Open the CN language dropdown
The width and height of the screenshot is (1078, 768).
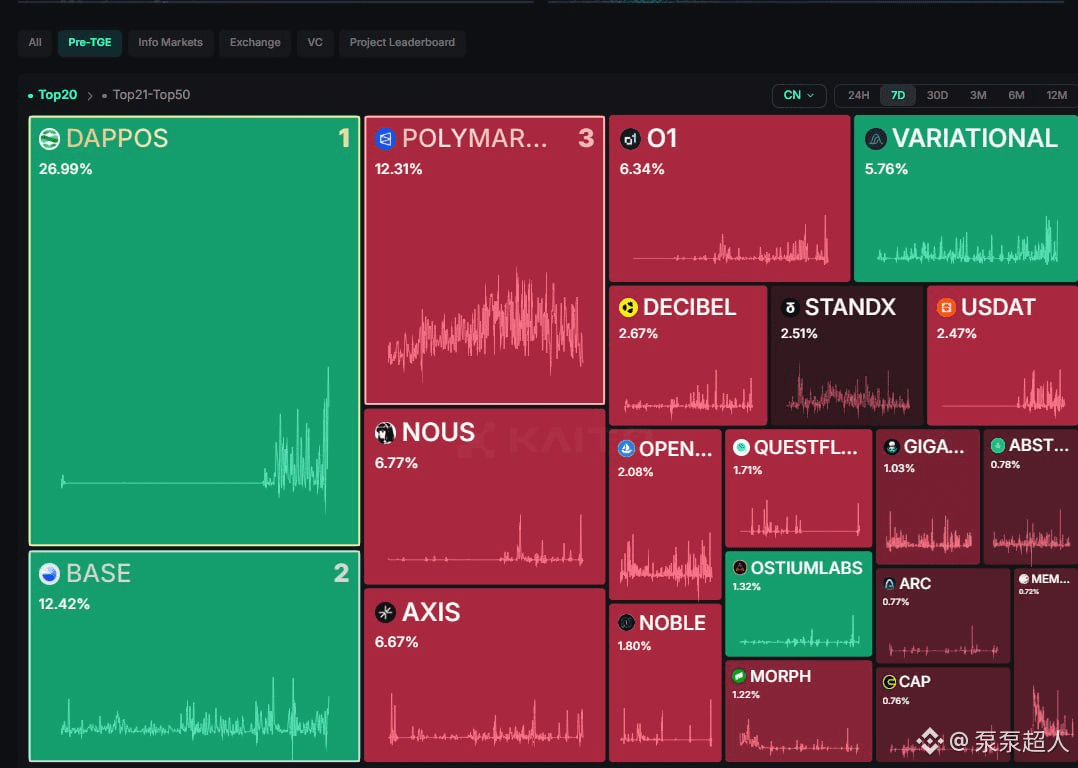click(x=799, y=96)
